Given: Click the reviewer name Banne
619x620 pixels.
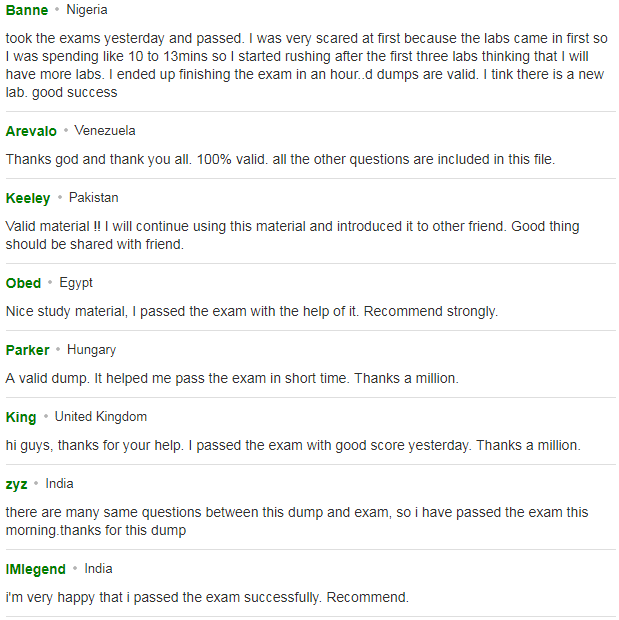Looking at the screenshot, I should [27, 10].
